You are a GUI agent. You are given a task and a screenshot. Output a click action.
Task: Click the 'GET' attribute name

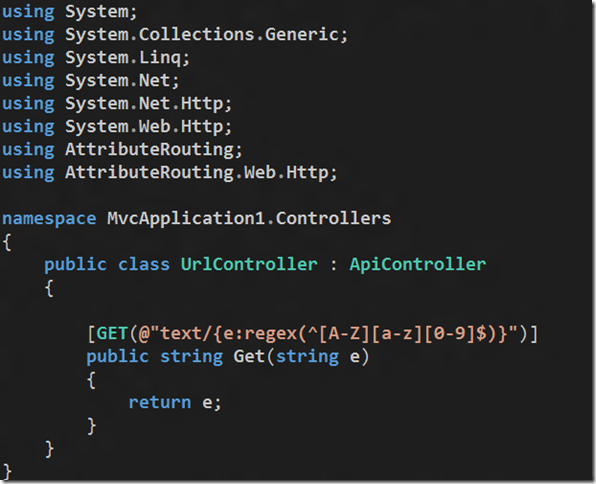[112, 333]
